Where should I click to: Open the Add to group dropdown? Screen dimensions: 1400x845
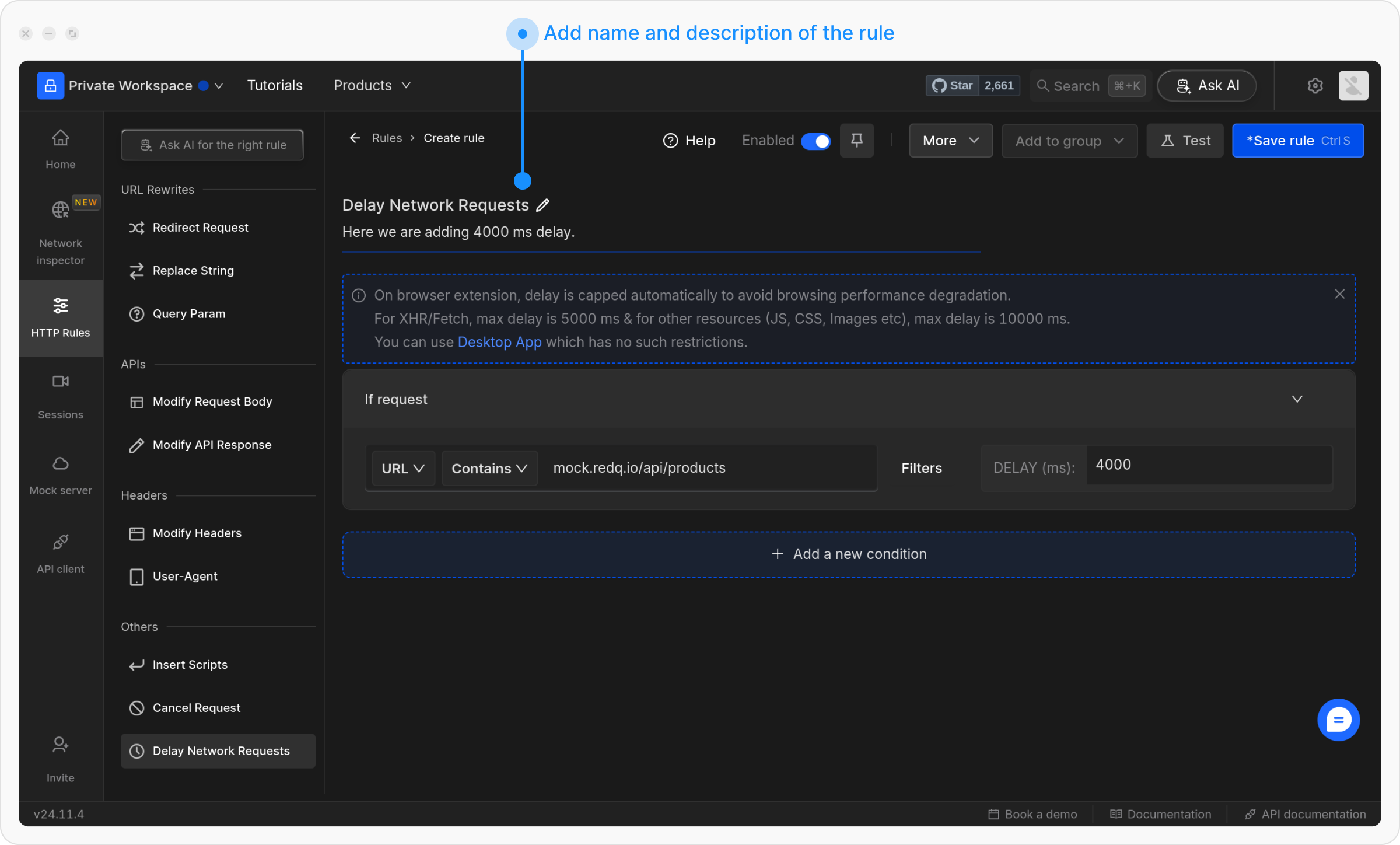click(x=1069, y=141)
